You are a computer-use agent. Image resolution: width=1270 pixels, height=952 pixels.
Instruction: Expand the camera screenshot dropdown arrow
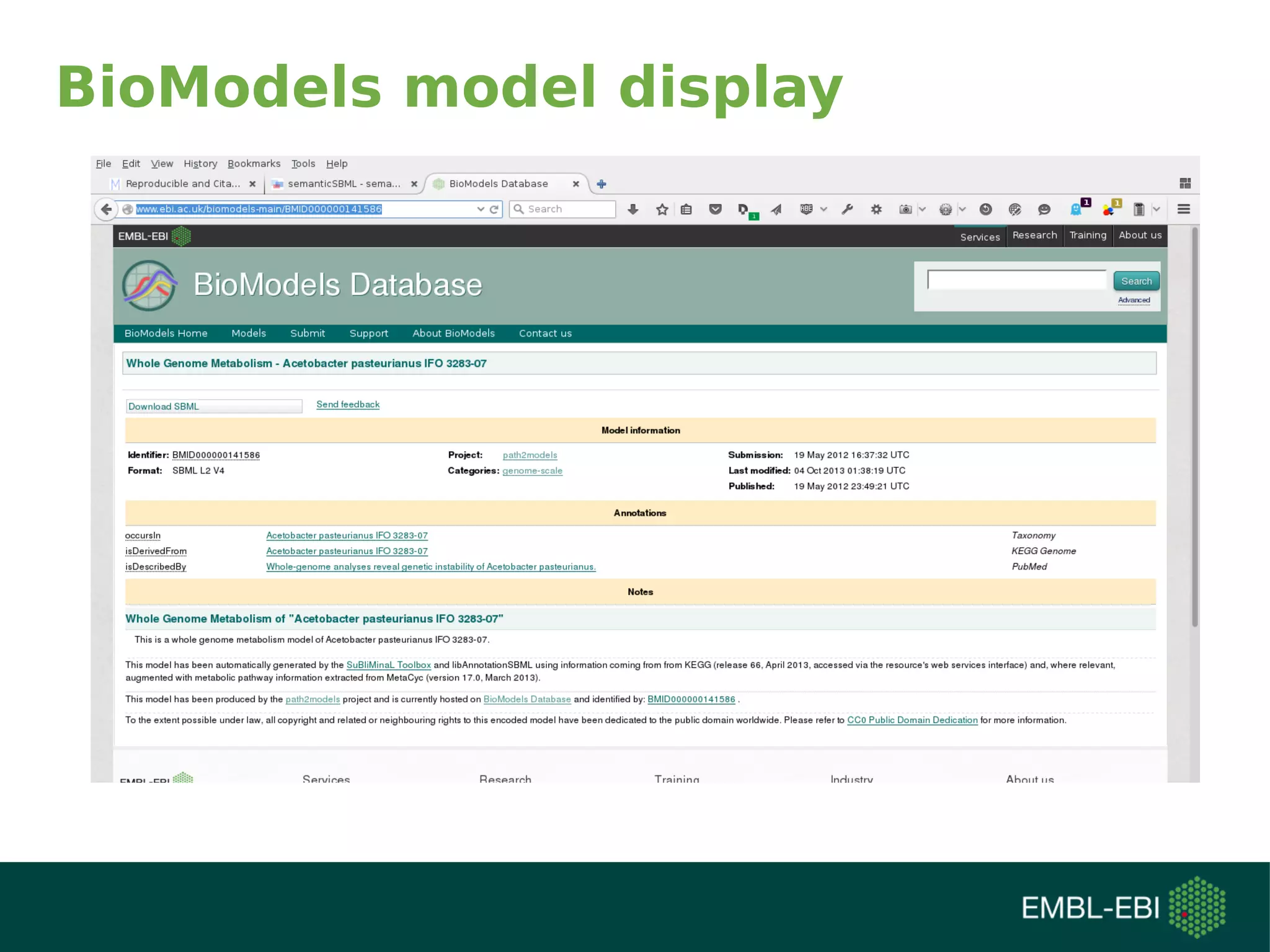coord(922,209)
